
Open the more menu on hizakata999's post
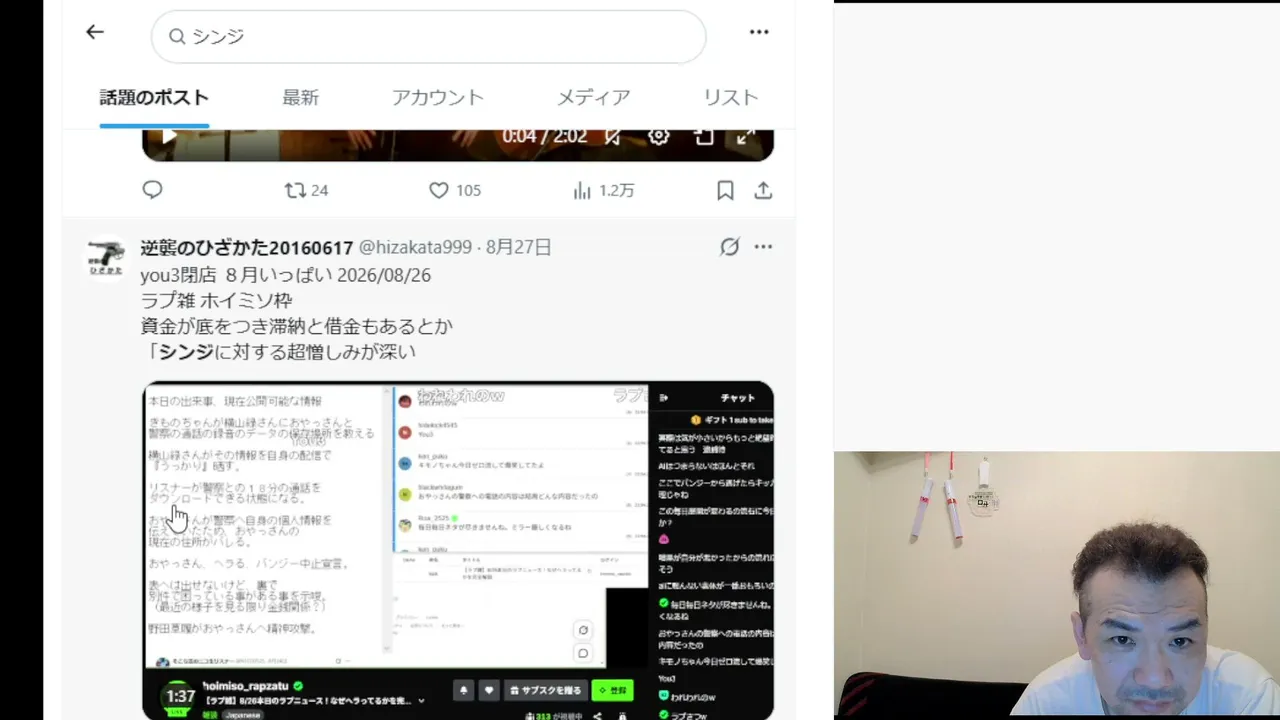(x=763, y=247)
